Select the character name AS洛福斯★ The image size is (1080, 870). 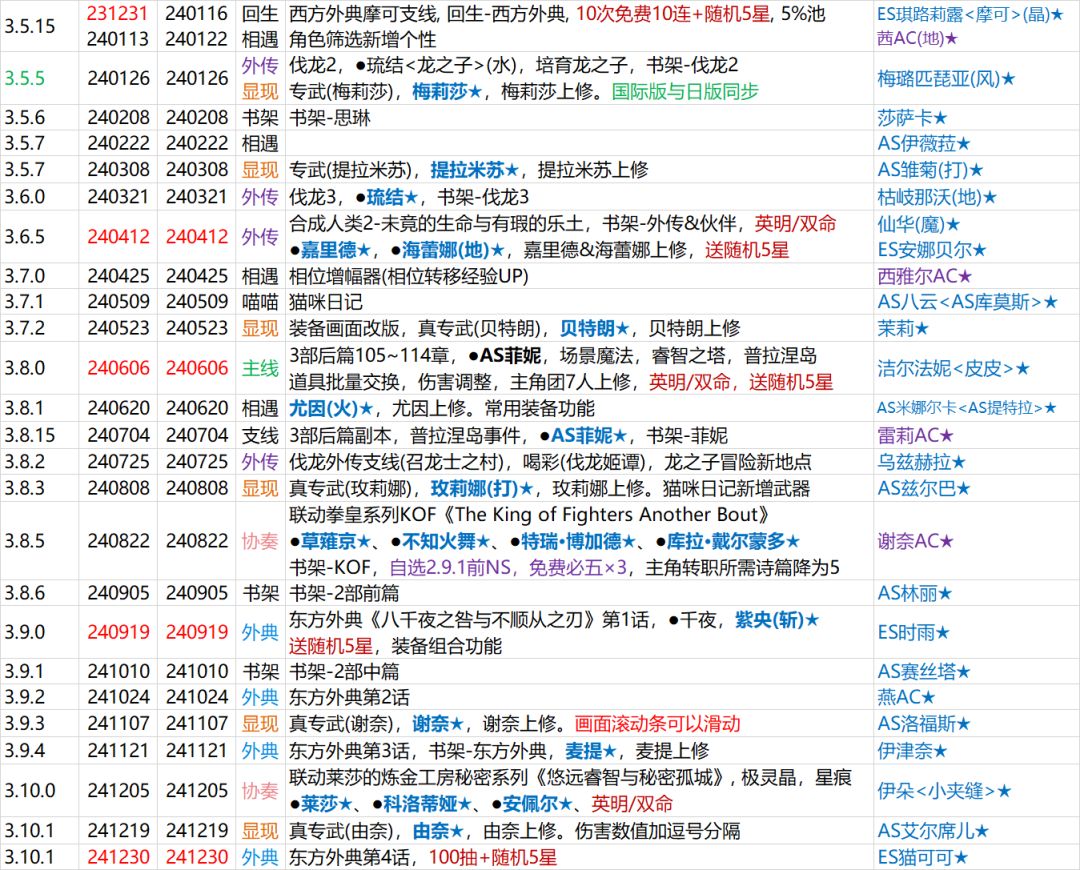pyautogui.click(x=924, y=724)
